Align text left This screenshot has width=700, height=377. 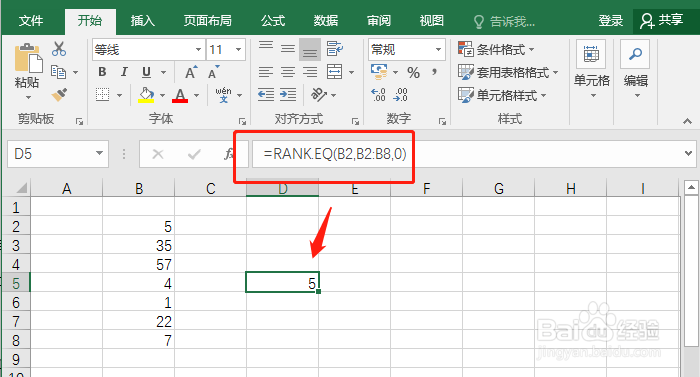266,71
